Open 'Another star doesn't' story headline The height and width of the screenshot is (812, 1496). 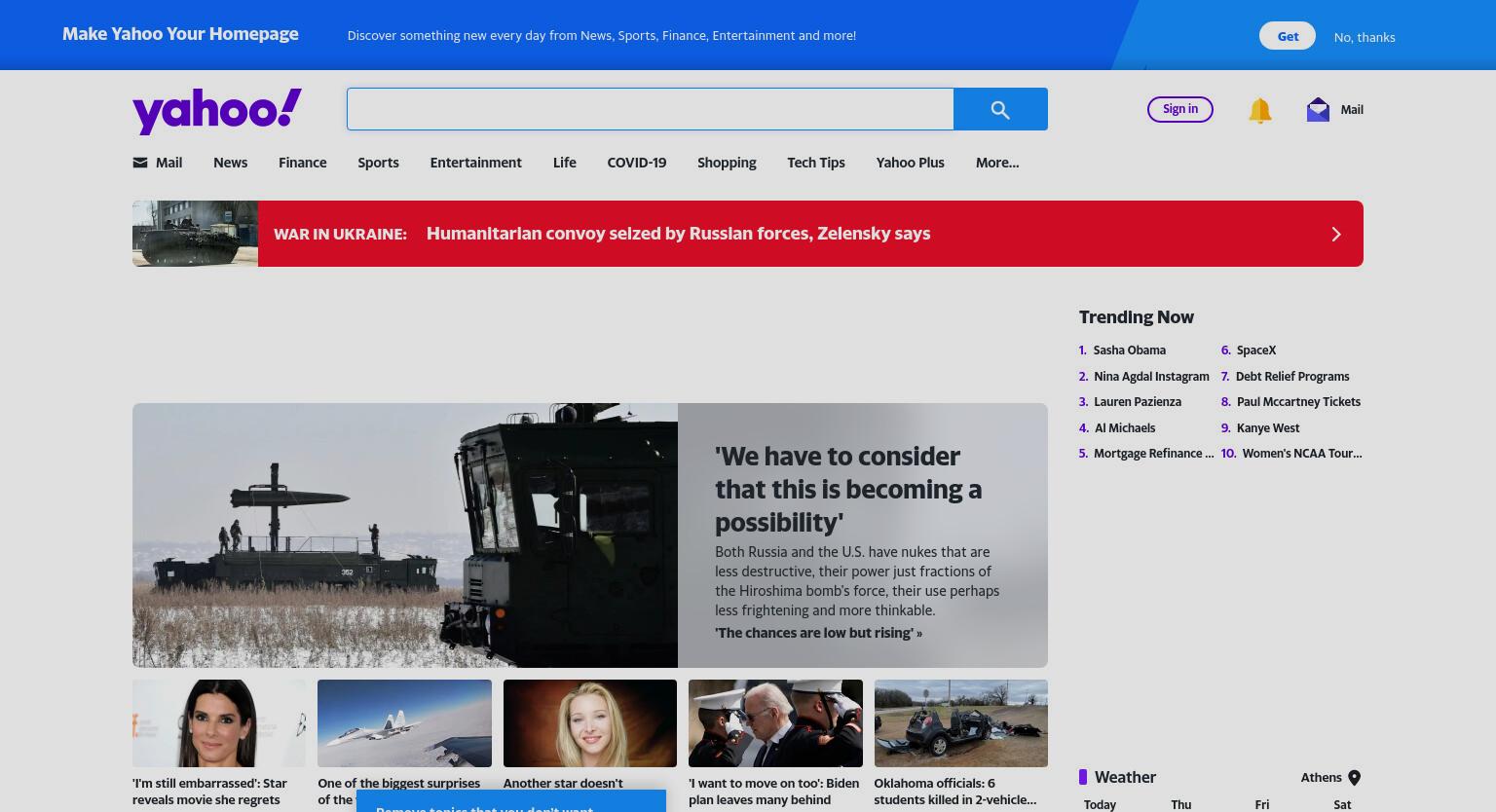tap(563, 783)
